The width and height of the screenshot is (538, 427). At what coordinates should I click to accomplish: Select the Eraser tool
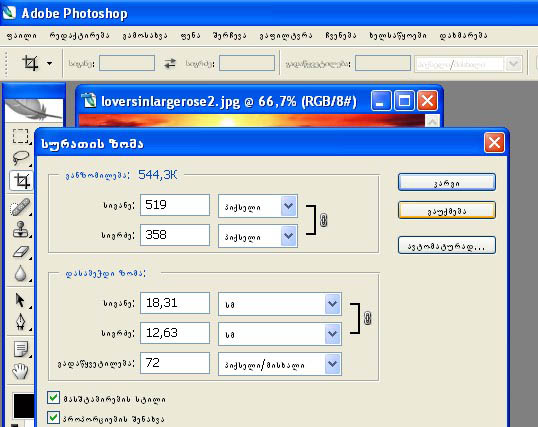coord(21,252)
